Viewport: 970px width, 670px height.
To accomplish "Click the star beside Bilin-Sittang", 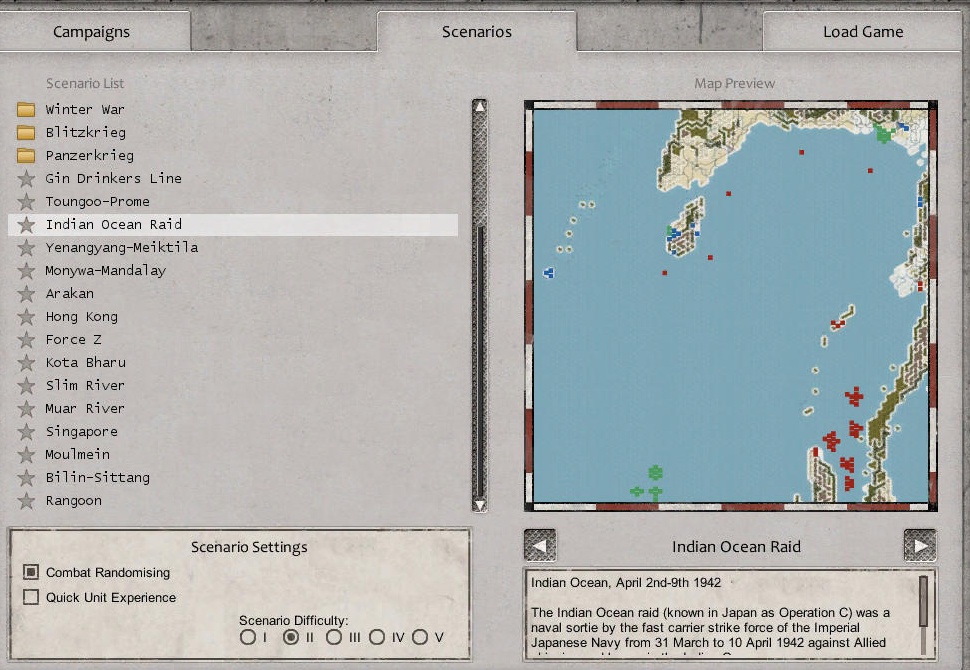I will point(26,478).
